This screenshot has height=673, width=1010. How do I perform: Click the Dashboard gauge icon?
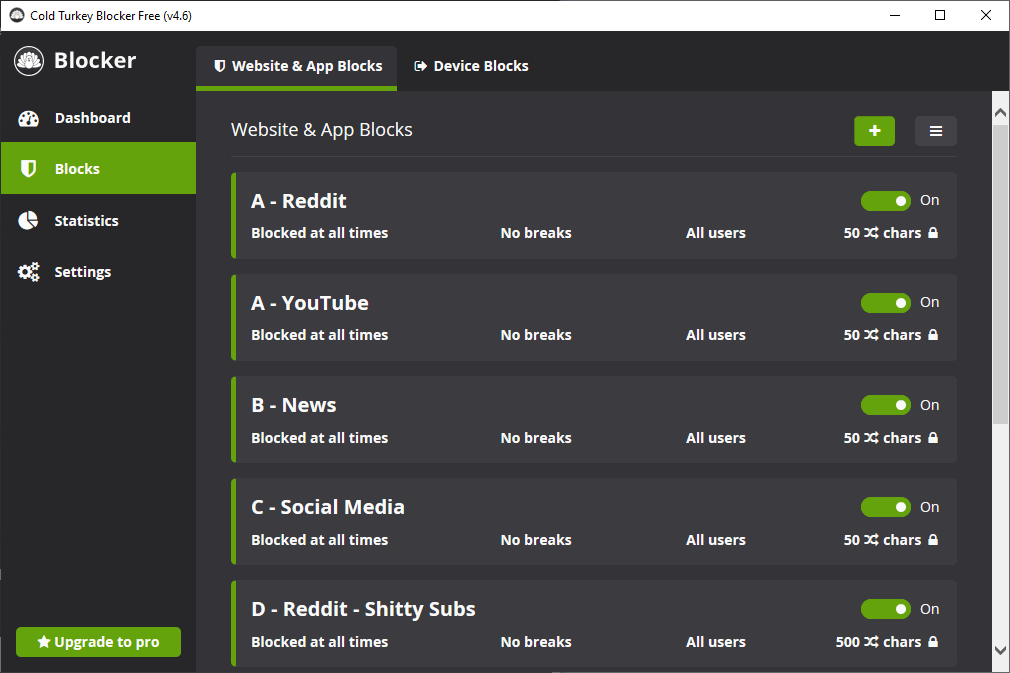click(28, 118)
